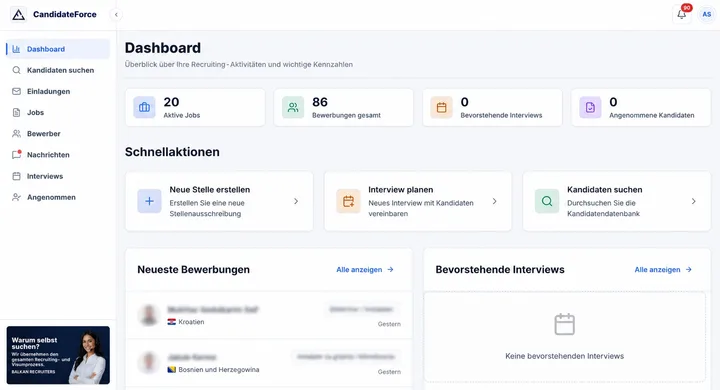Click the people icon of Bewerbungen gesamt

pyautogui.click(x=293, y=107)
